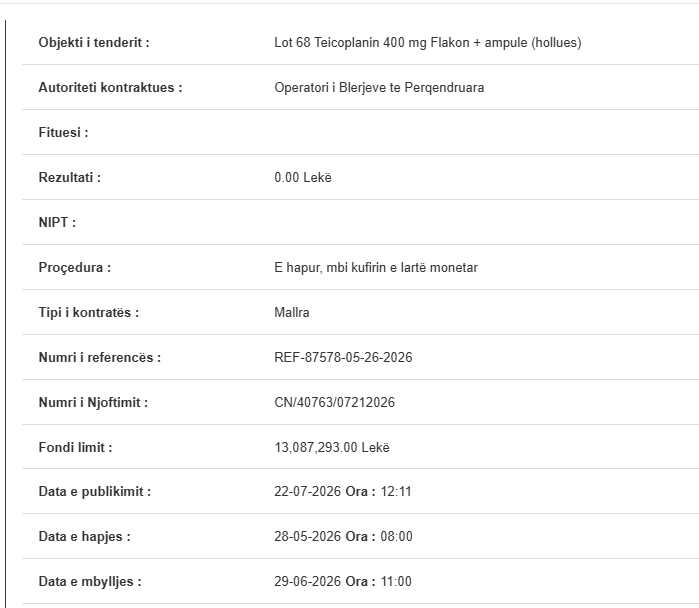Click opening date 28-05-2026
Viewport: 699px width, 608px height.
tap(308, 536)
